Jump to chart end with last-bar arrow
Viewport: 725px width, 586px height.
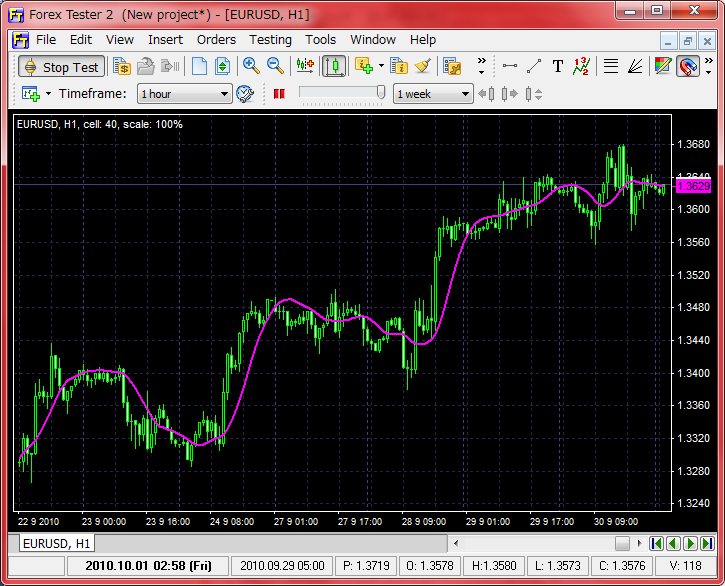[707, 543]
